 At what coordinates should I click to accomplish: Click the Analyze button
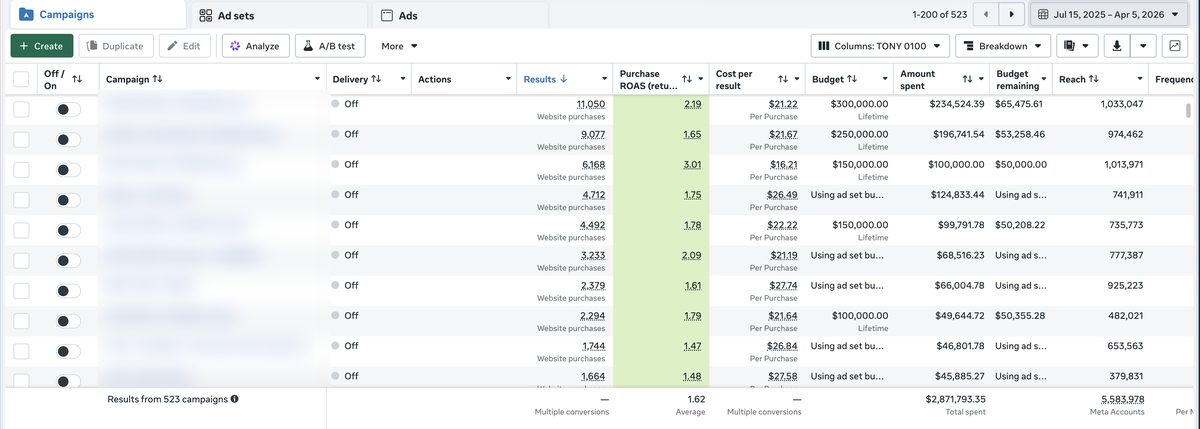click(x=255, y=46)
